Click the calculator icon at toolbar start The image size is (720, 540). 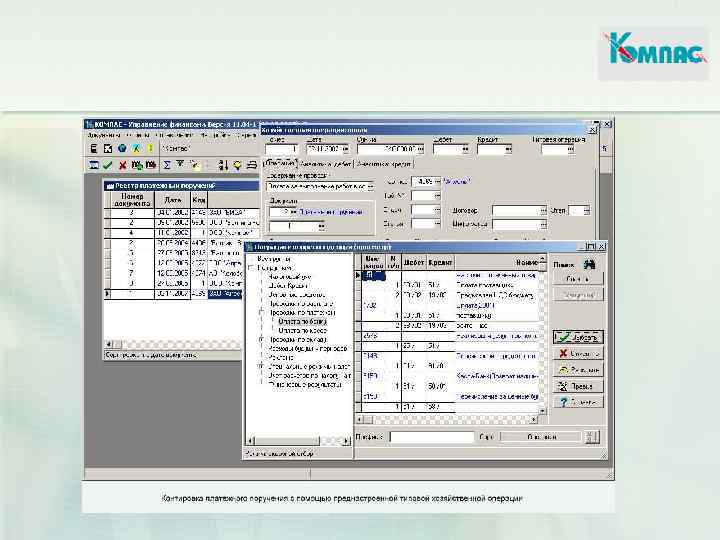94,148
